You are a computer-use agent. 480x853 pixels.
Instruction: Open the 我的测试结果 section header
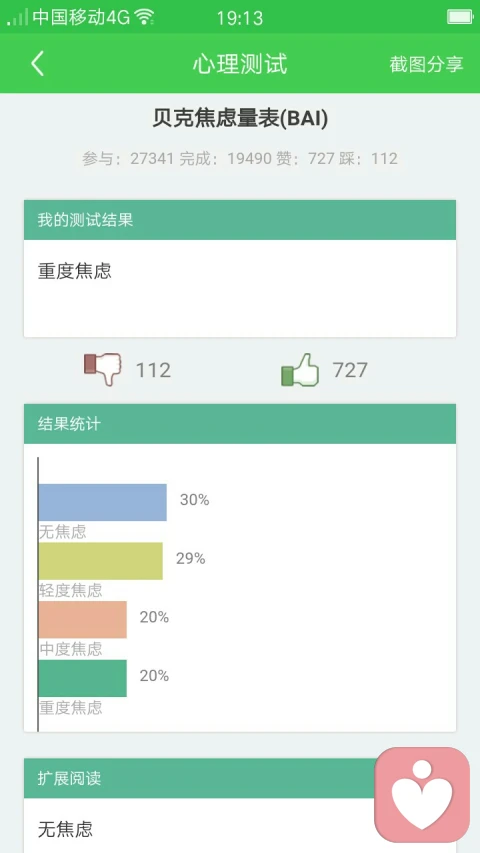(x=240, y=220)
